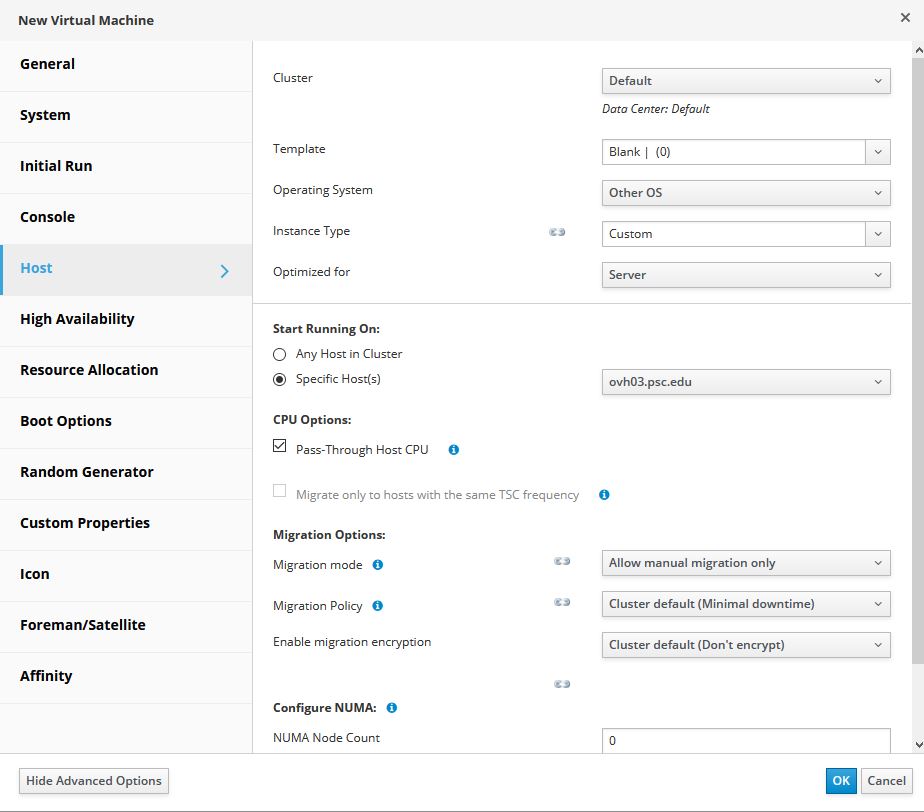Click the Hide Advanced Options button
Screen dimensions: 924x812
tap(94, 781)
